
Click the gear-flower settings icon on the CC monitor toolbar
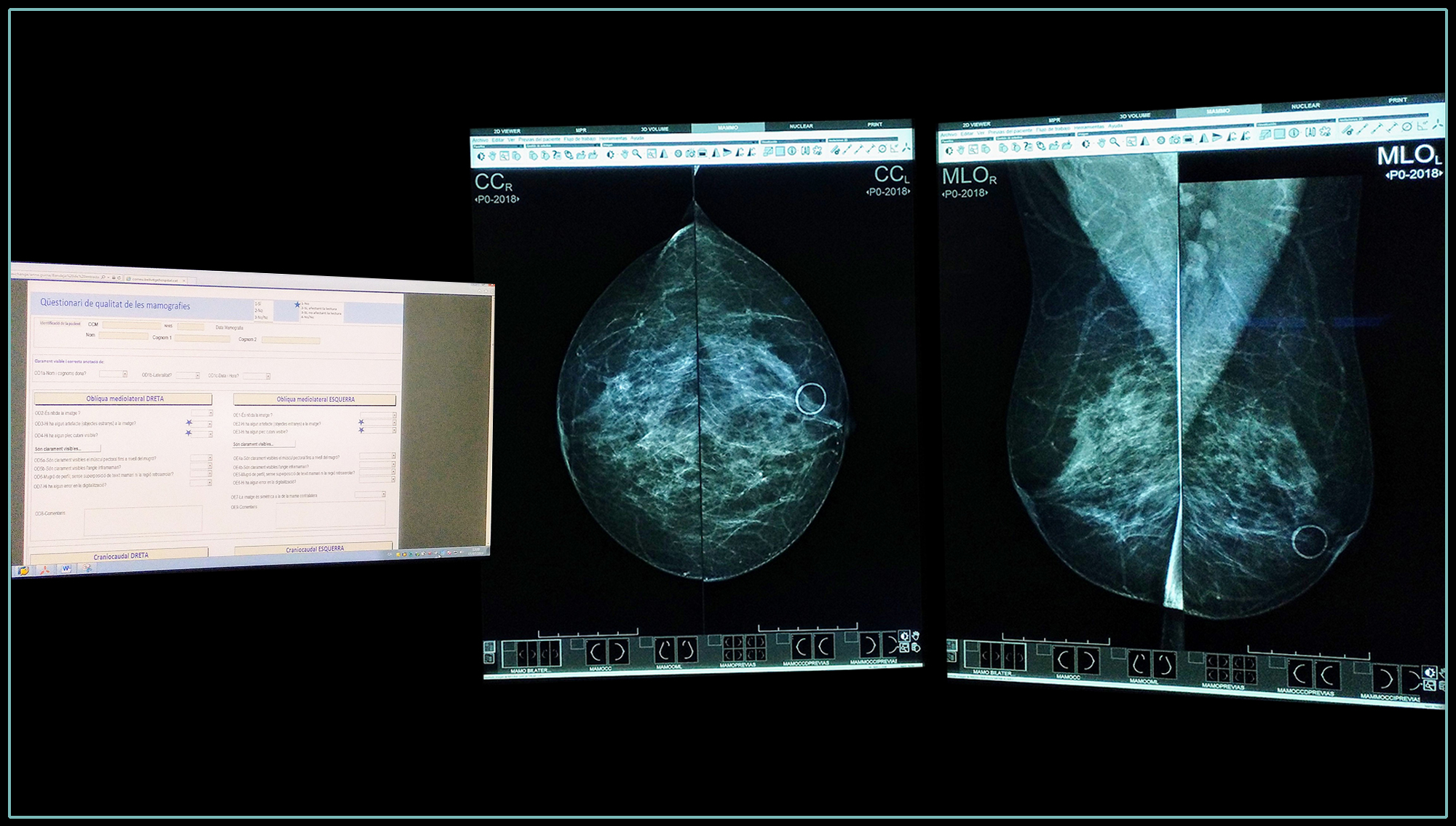tap(817, 150)
